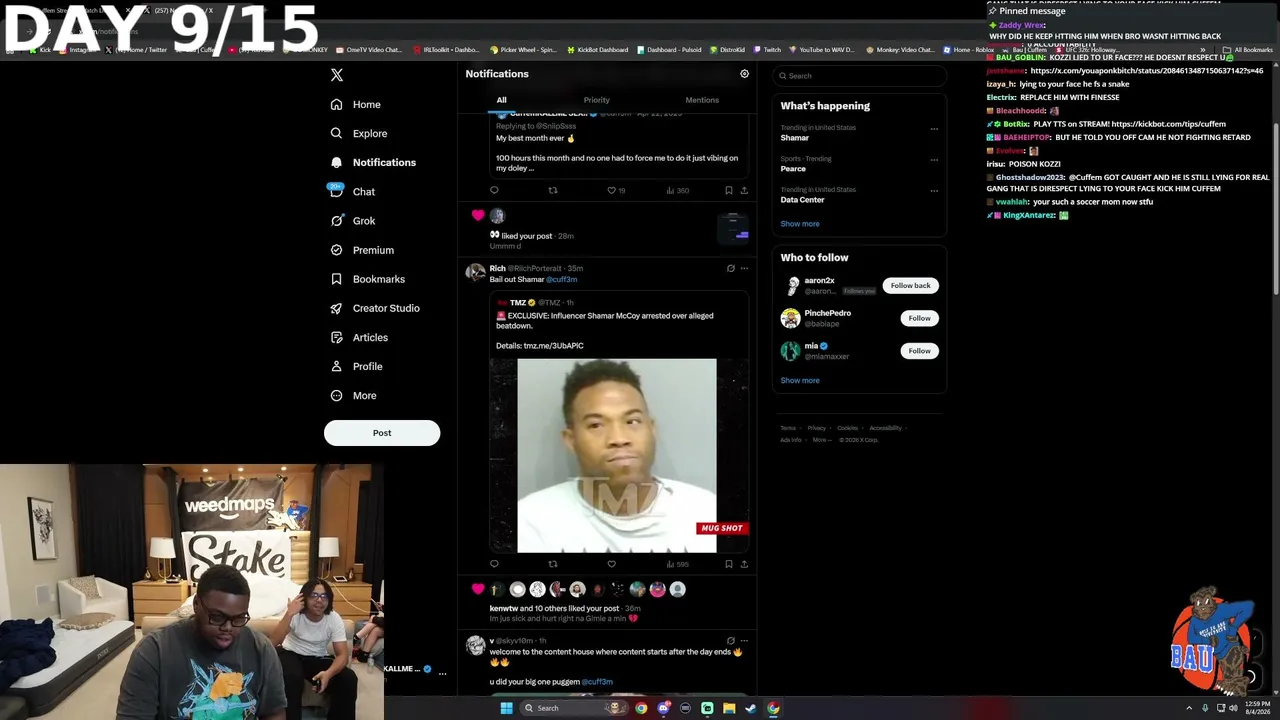The height and width of the screenshot is (720, 1280).
Task: Open 'kenwtw and 10 others liked your post'
Action: point(554,608)
